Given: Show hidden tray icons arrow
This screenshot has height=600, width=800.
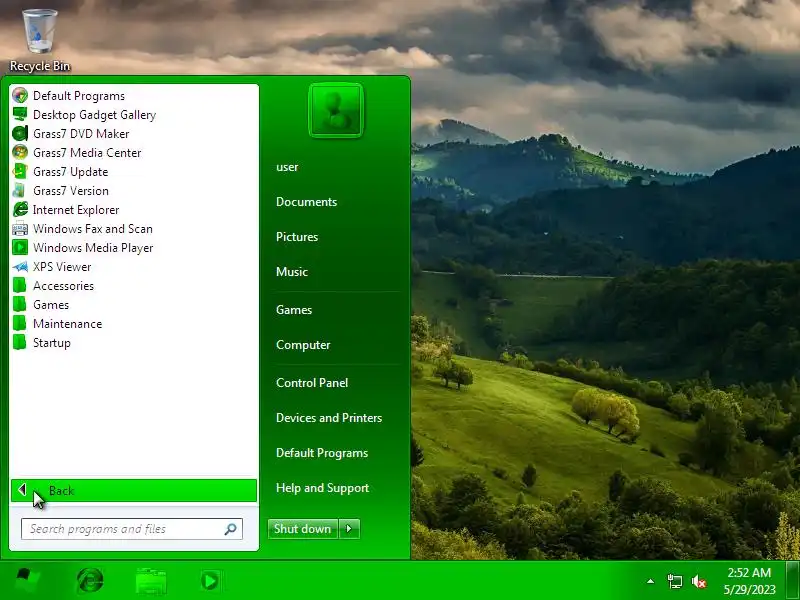Looking at the screenshot, I should coord(651,581).
